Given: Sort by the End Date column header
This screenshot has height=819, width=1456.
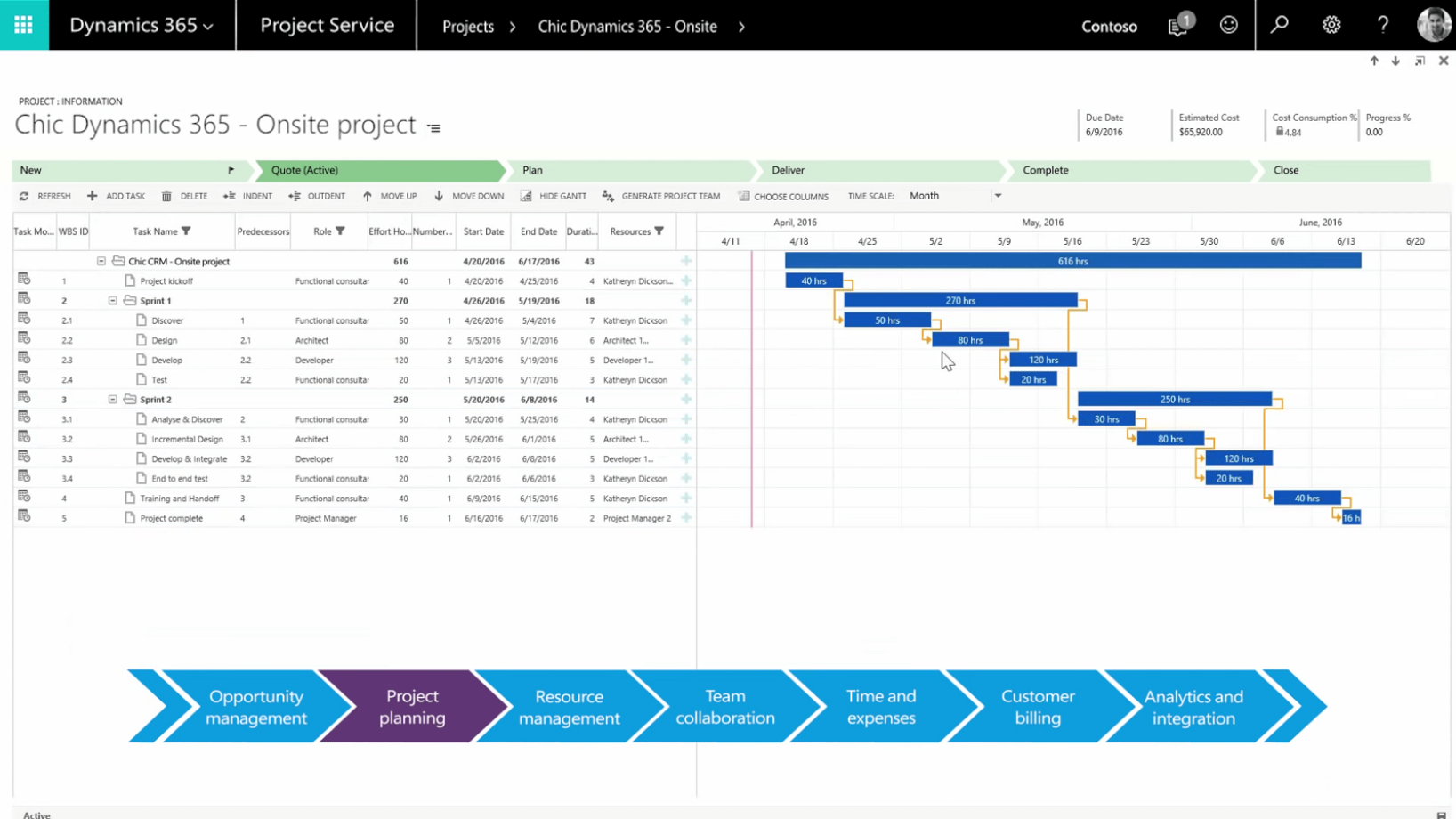Looking at the screenshot, I should (538, 231).
